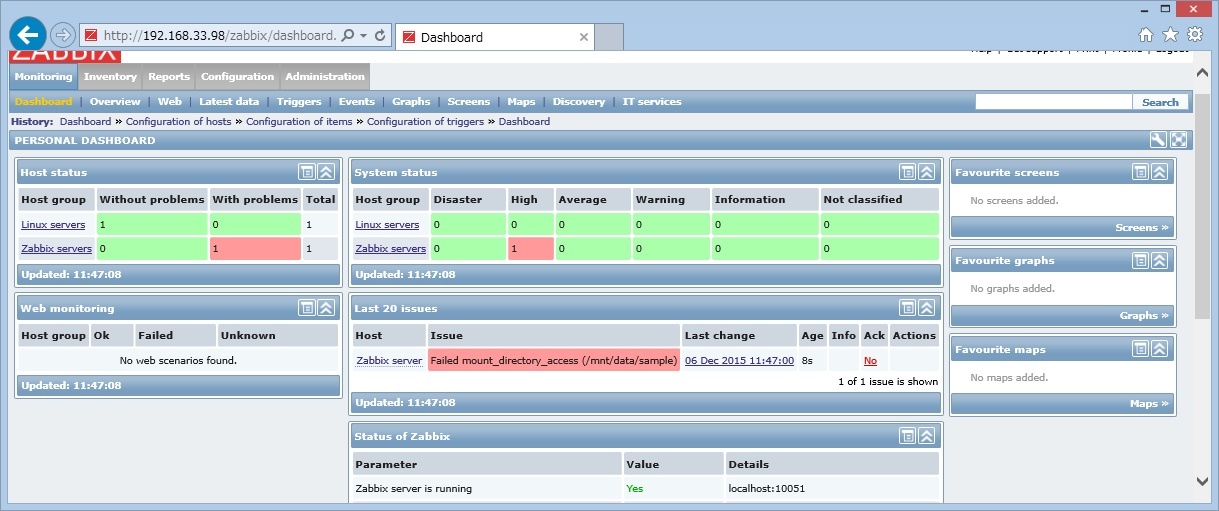Click the browser forward arrow button
Screen dimensions: 1219x511
click(x=62, y=35)
